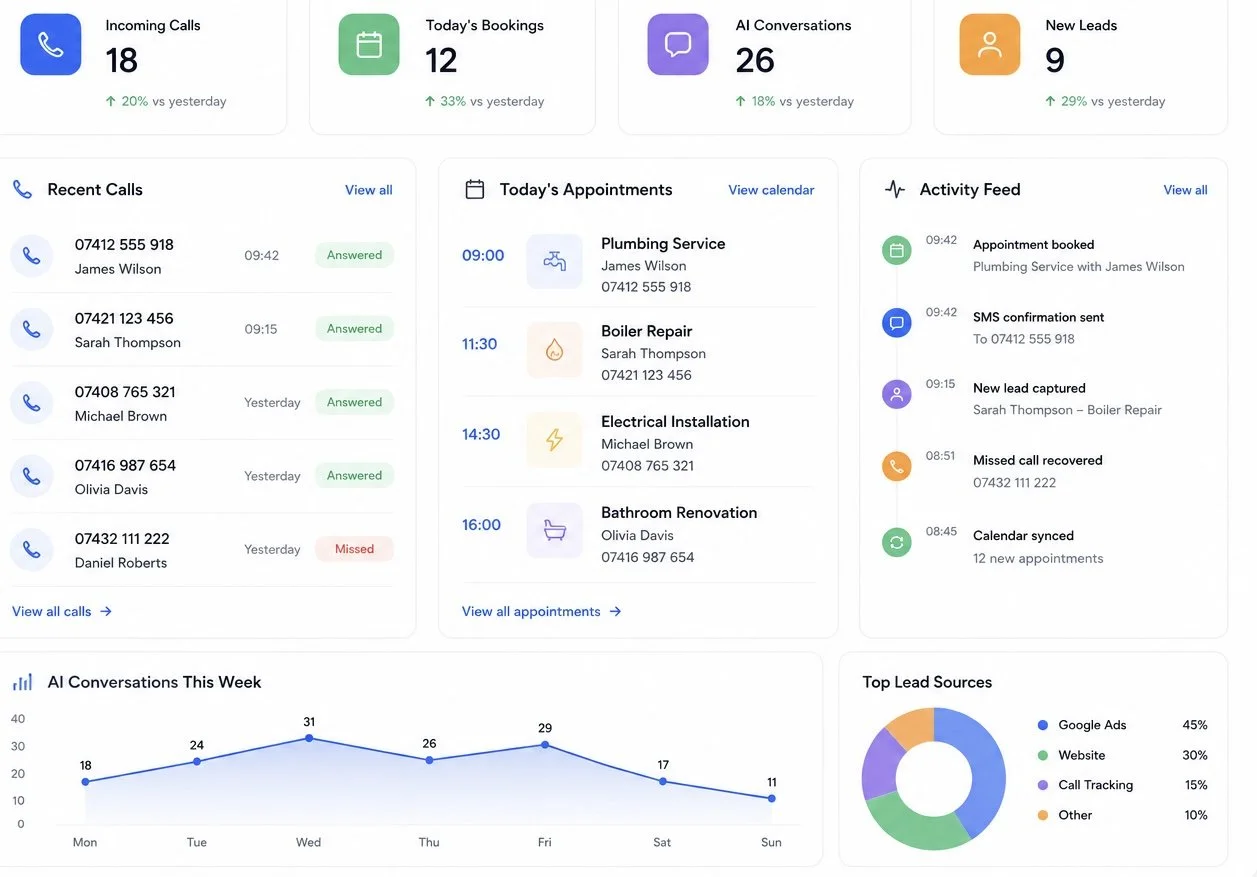Click the bar chart icon beside AI Conversations This Week
This screenshot has width=1257, height=877.
tap(22, 682)
